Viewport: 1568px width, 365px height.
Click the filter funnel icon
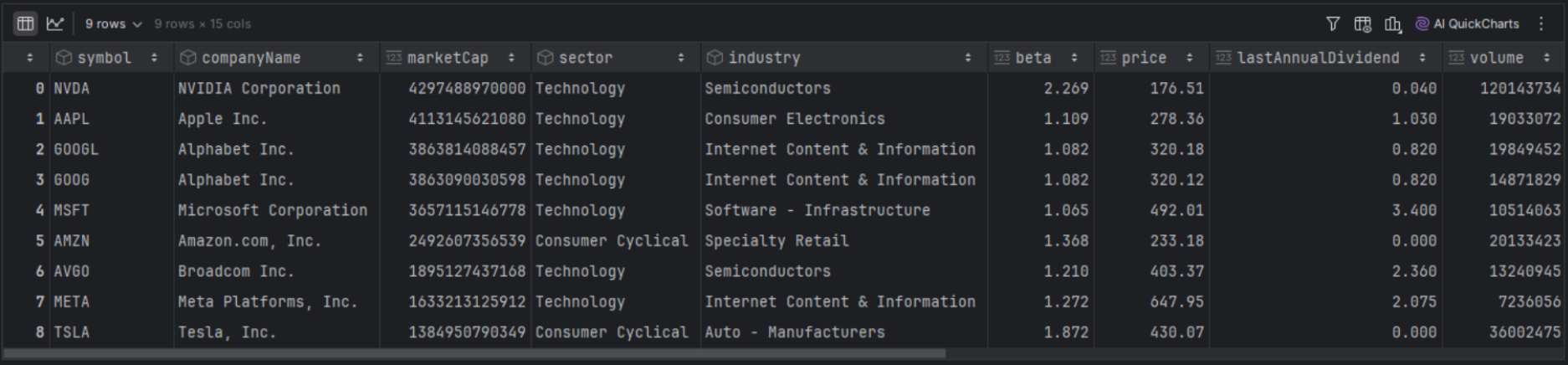(1333, 24)
